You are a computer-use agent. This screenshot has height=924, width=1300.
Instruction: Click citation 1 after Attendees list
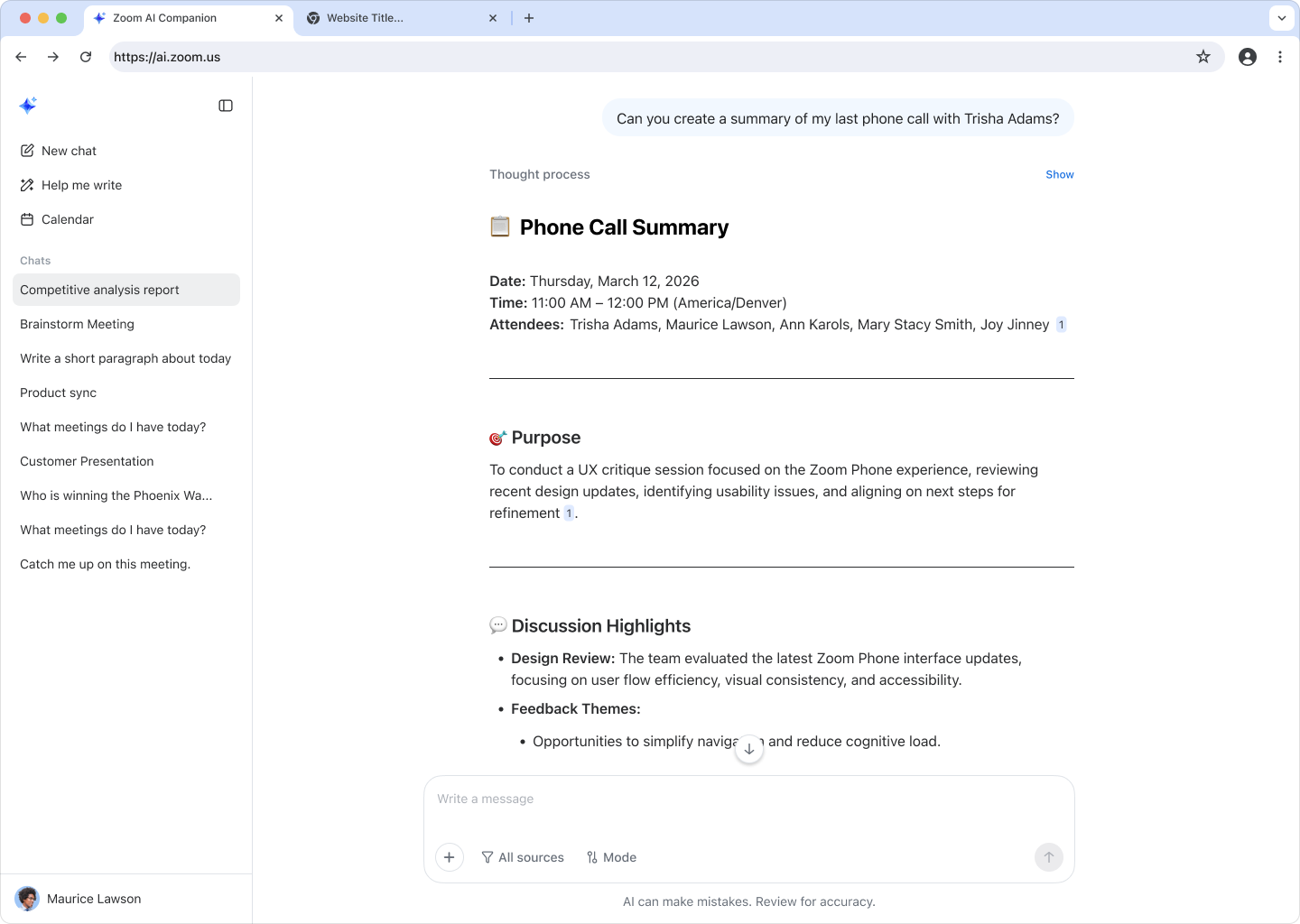click(x=1062, y=325)
